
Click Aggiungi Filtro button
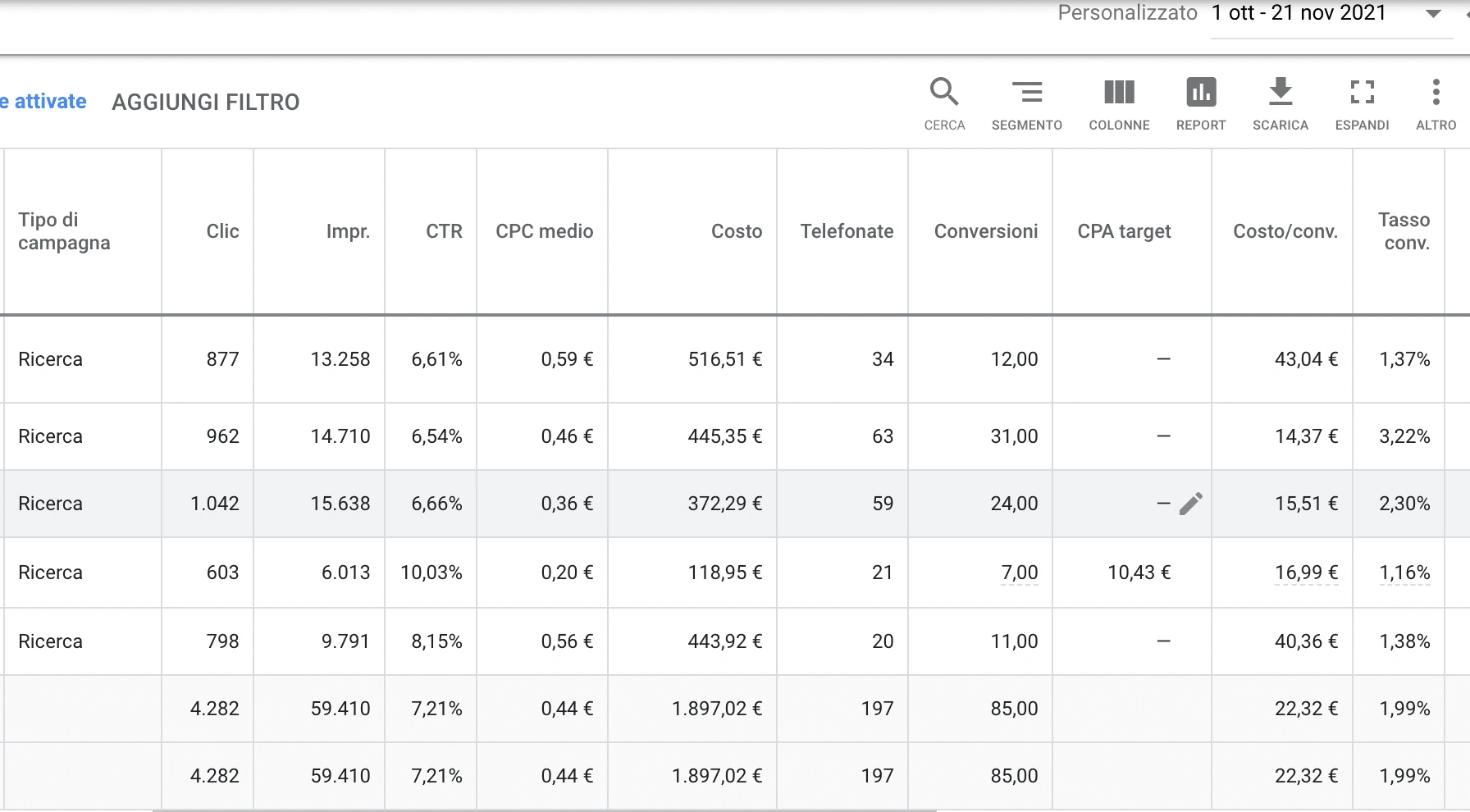pos(206,103)
